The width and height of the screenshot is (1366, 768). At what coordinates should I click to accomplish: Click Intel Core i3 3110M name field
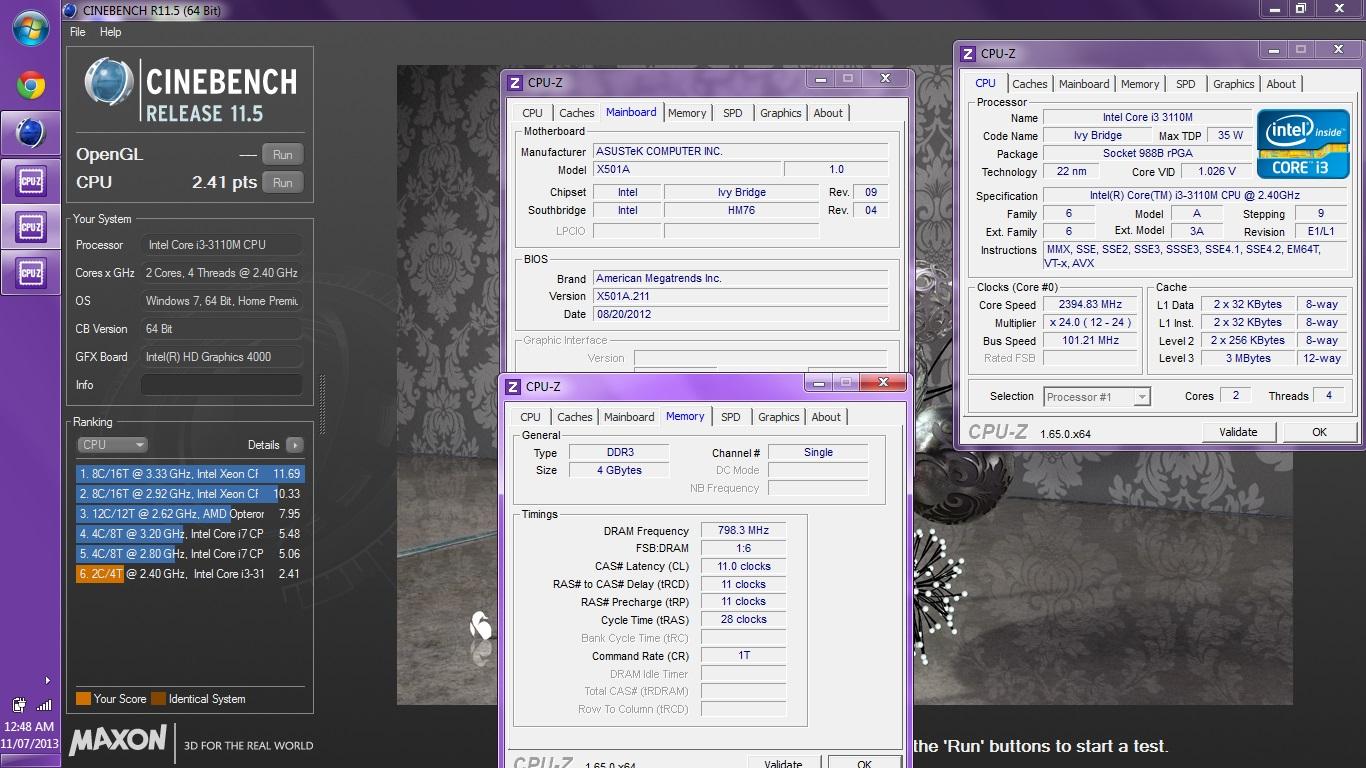1148,118
